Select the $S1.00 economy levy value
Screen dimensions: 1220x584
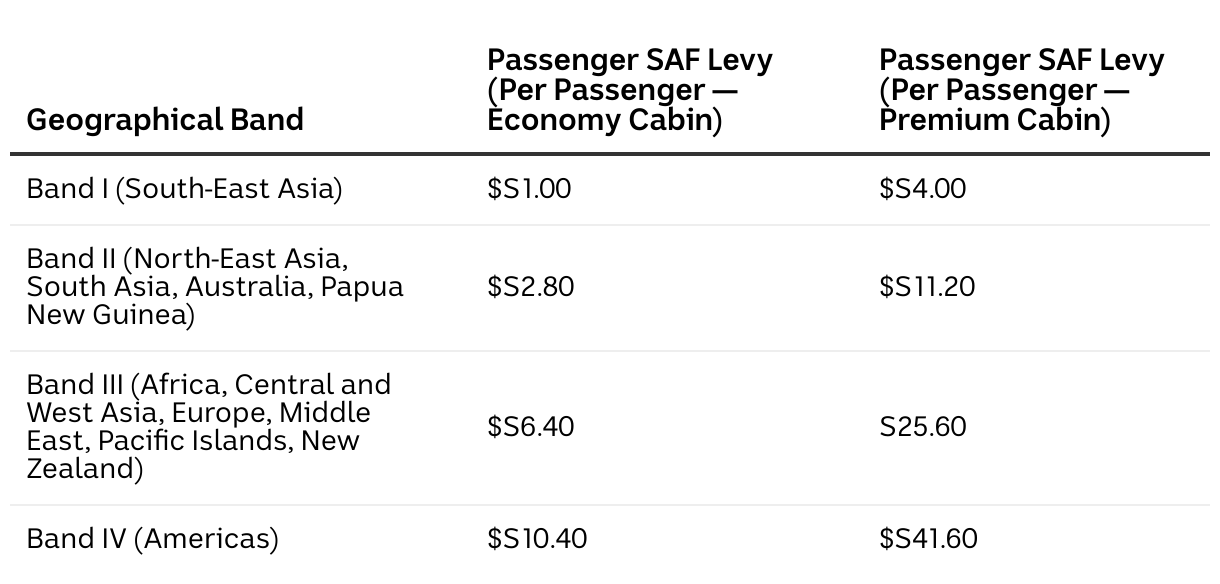[x=529, y=188]
